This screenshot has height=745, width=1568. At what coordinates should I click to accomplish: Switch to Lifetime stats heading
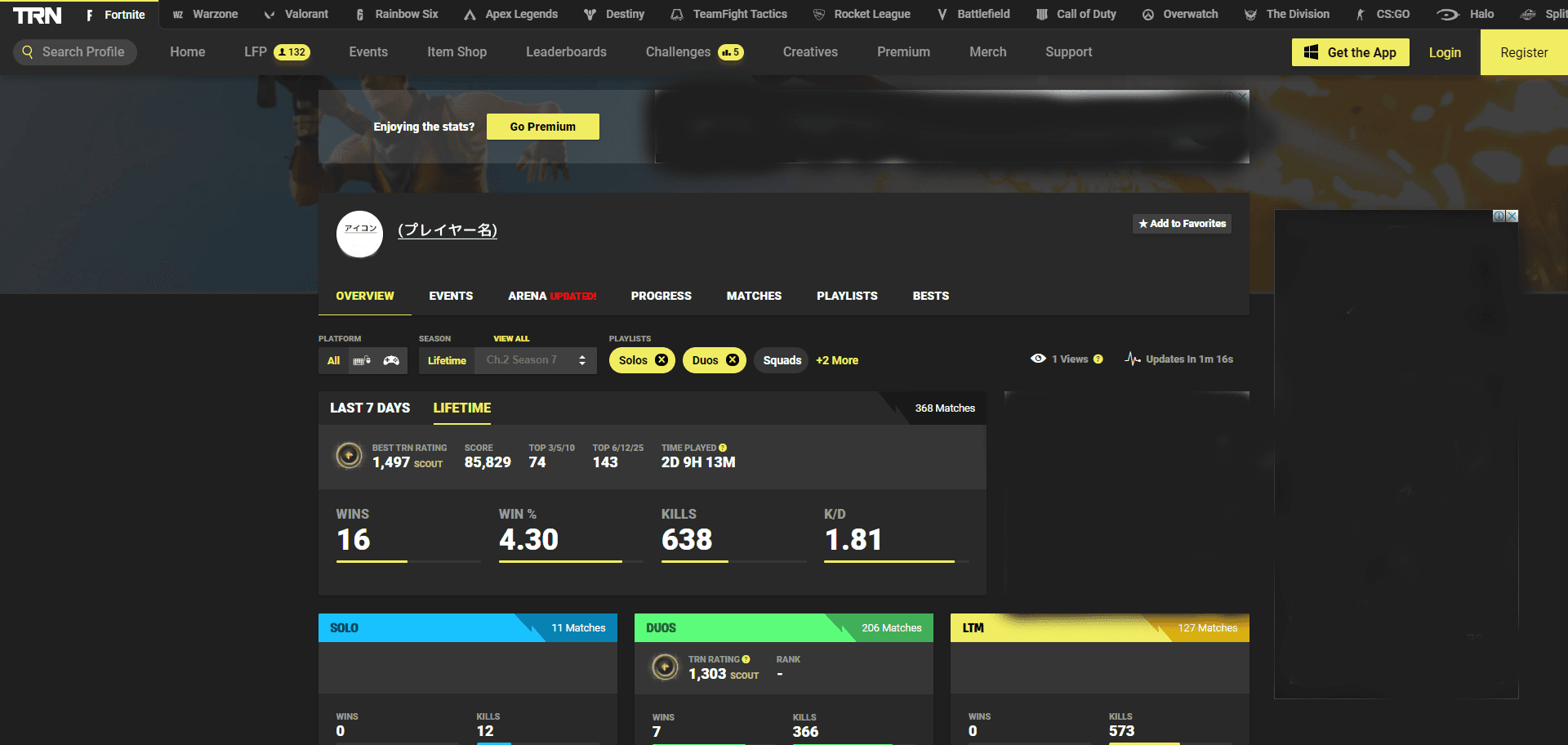click(x=462, y=408)
